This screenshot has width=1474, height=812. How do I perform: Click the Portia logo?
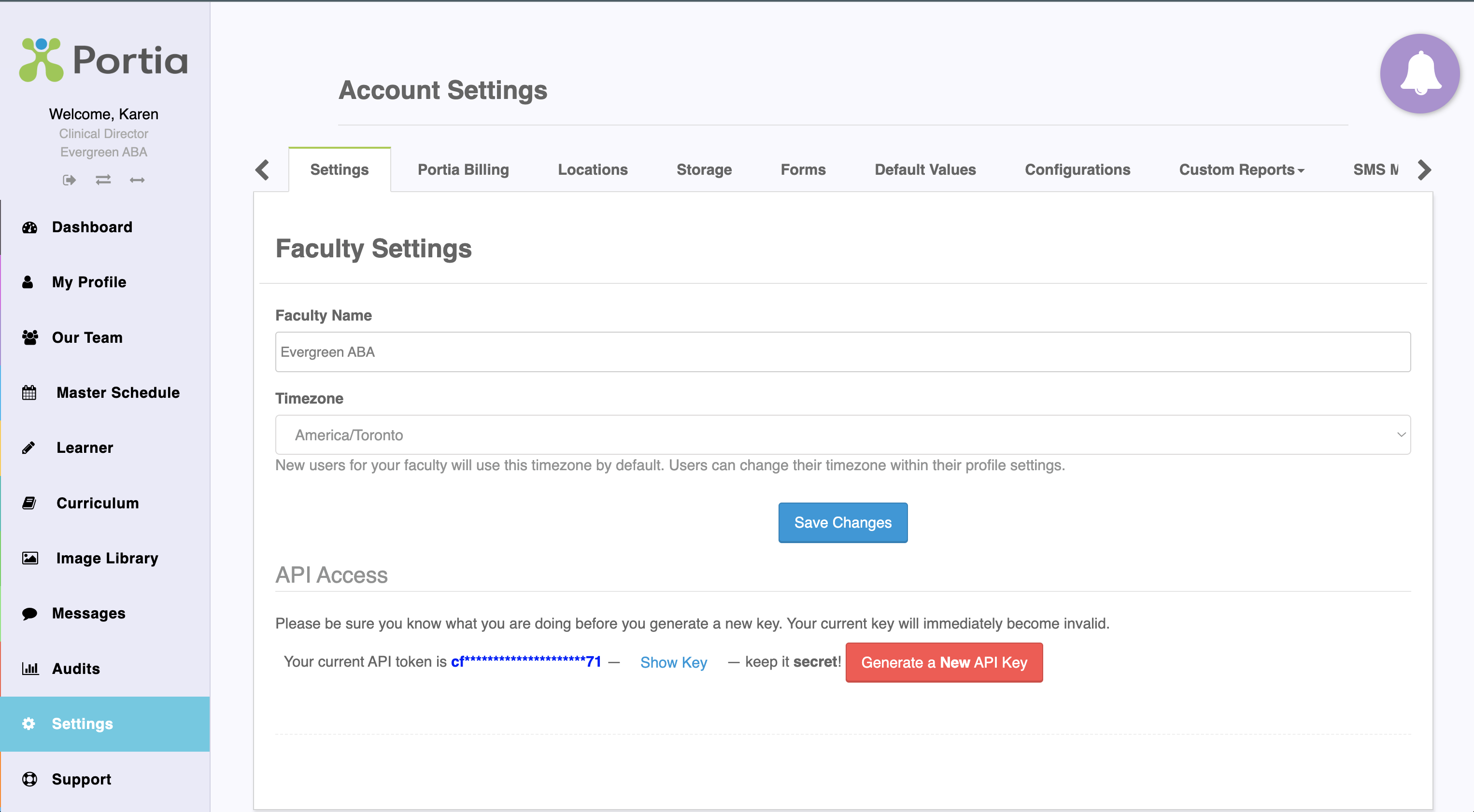click(x=103, y=60)
